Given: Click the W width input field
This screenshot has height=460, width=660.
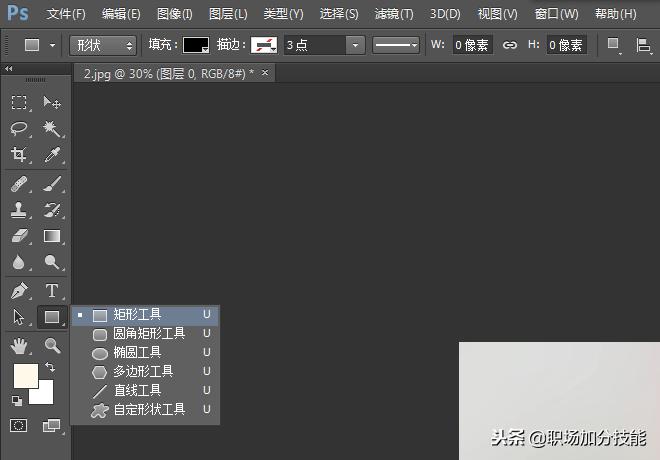Looking at the screenshot, I should (472, 45).
